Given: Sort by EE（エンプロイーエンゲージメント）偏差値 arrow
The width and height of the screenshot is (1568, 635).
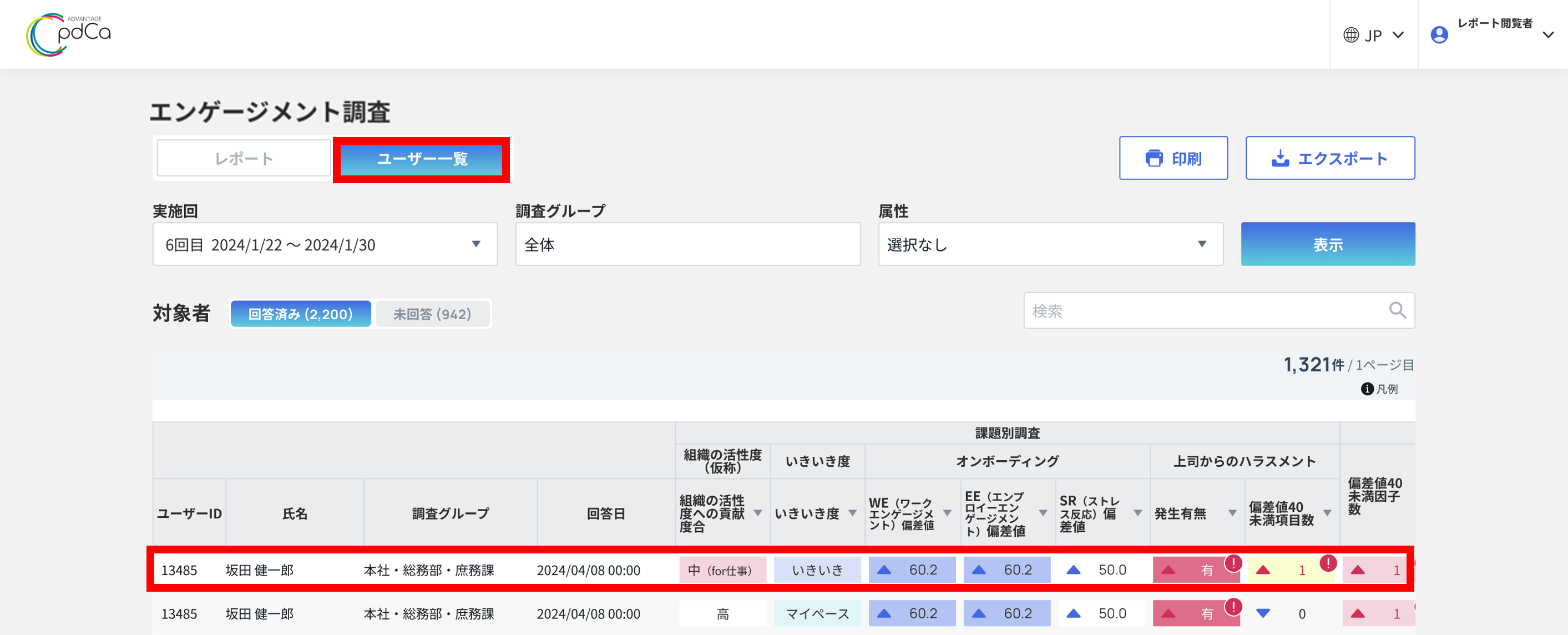Looking at the screenshot, I should coord(1043,513).
